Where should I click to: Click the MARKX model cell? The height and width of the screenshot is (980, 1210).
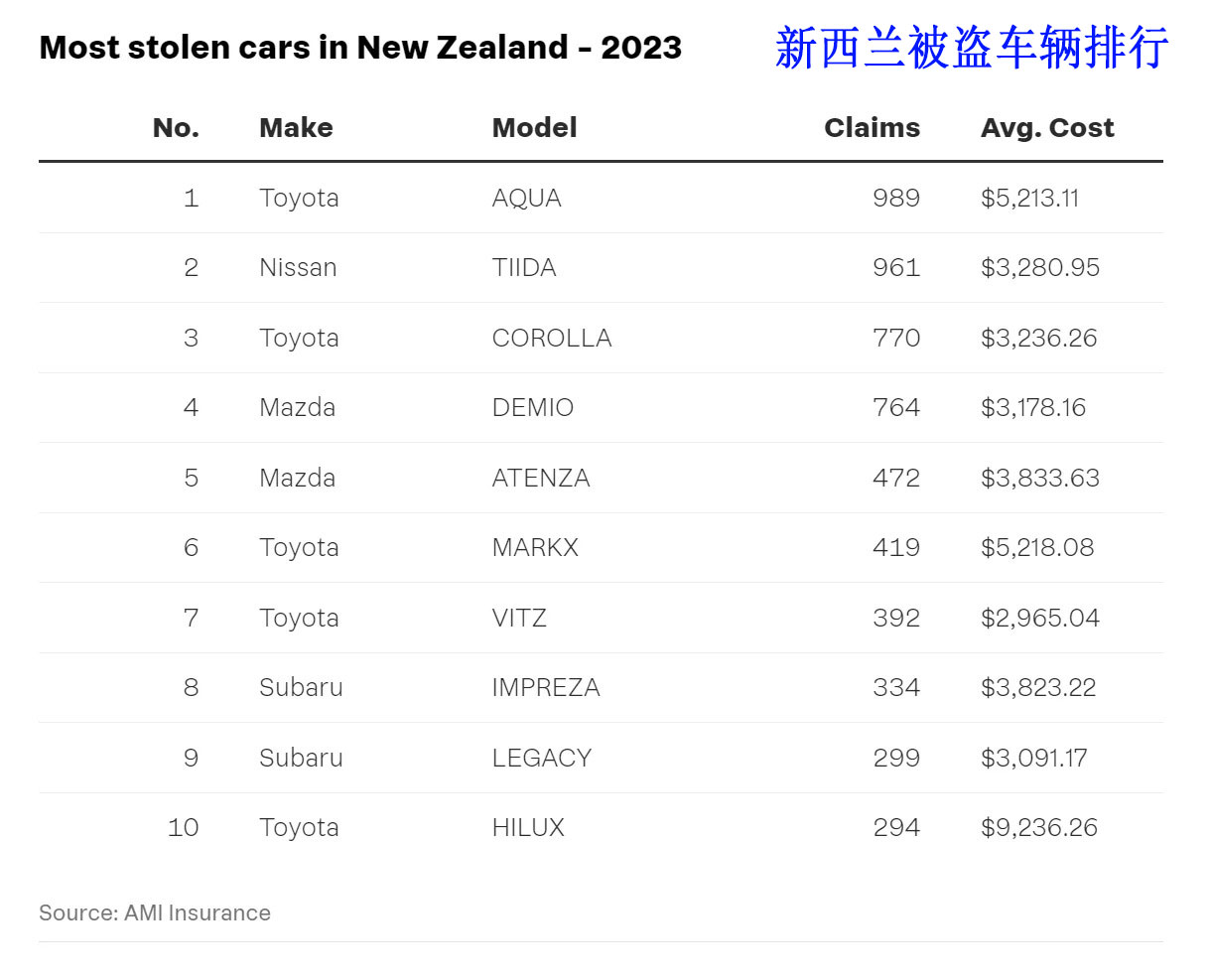534,548
